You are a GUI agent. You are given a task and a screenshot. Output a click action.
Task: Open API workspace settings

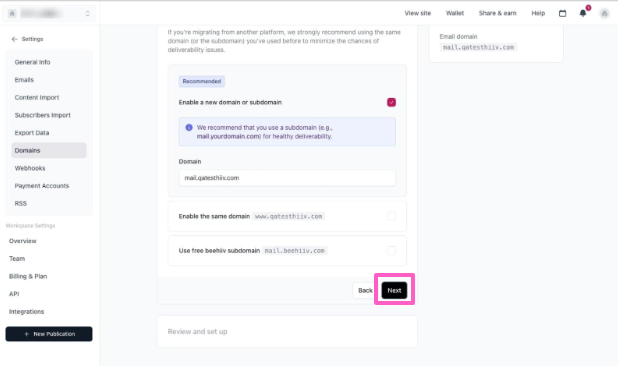coord(14,294)
